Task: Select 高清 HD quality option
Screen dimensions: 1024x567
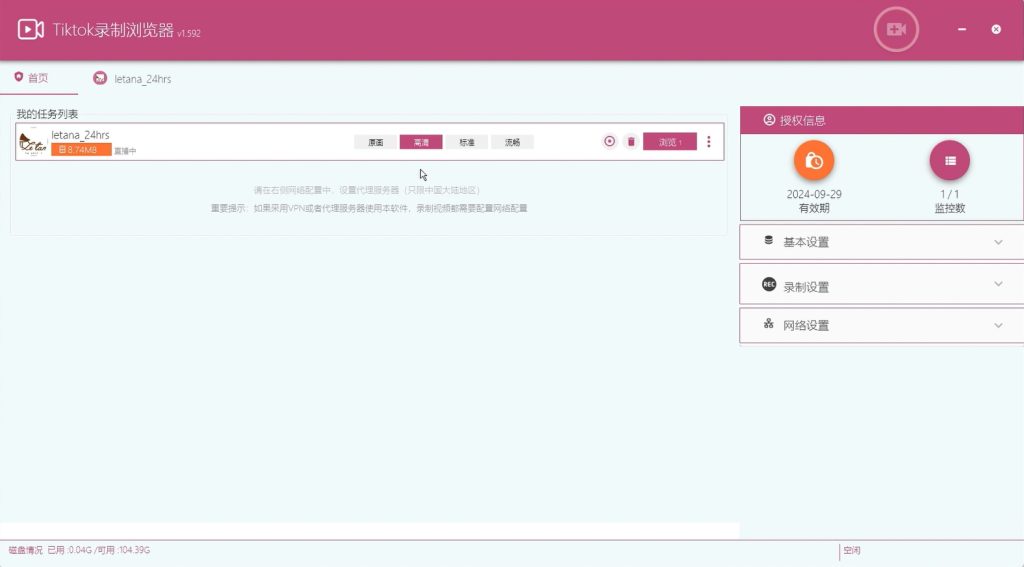Action: point(421,142)
